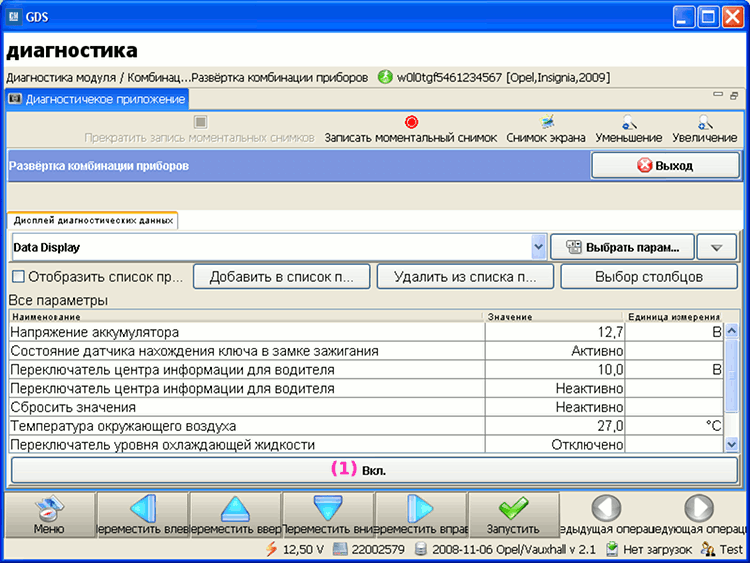
Task: Select the Температура окружающего воздуха row
Action: [366, 426]
